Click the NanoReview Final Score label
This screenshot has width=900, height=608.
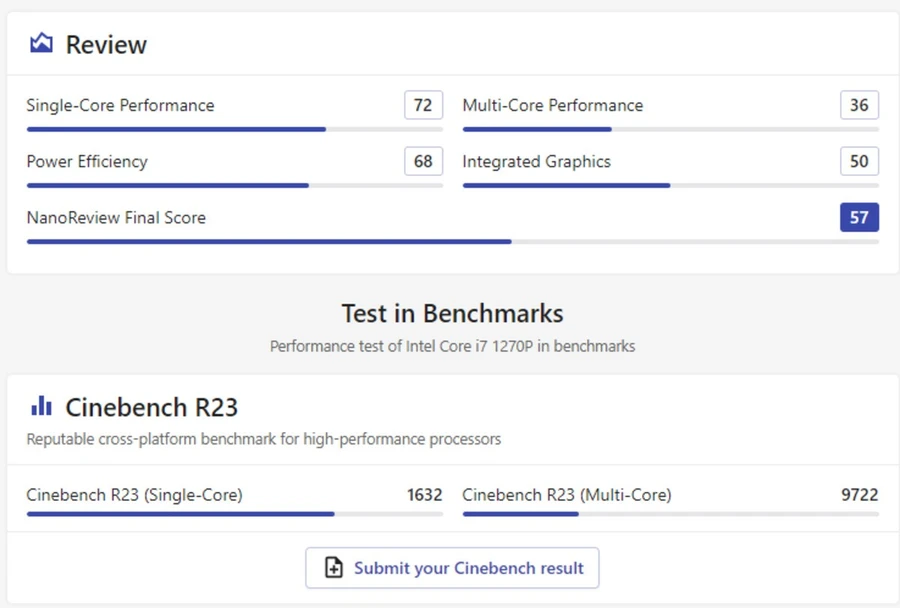coord(116,218)
